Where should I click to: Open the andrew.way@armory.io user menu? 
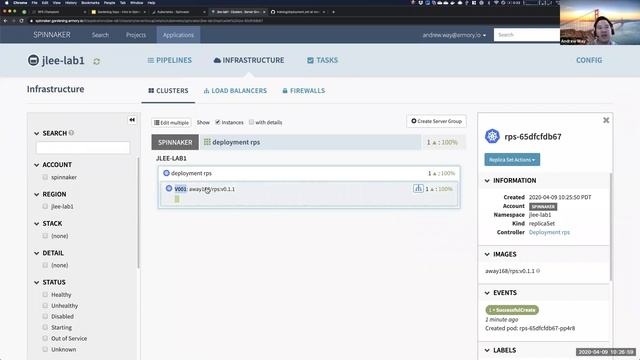(x=454, y=35)
